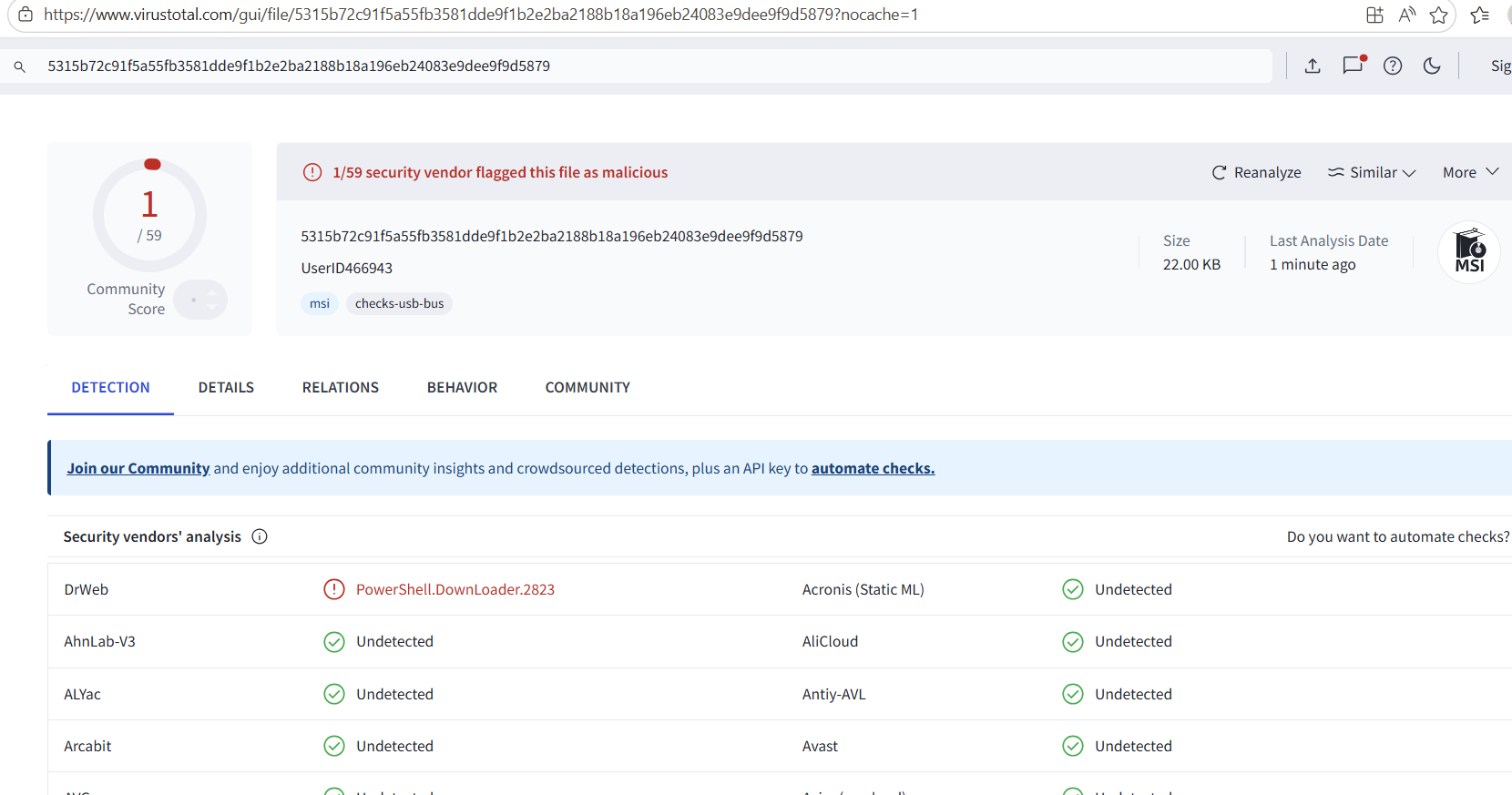The width and height of the screenshot is (1512, 795).
Task: Click the msi tag chip
Action: coord(320,303)
